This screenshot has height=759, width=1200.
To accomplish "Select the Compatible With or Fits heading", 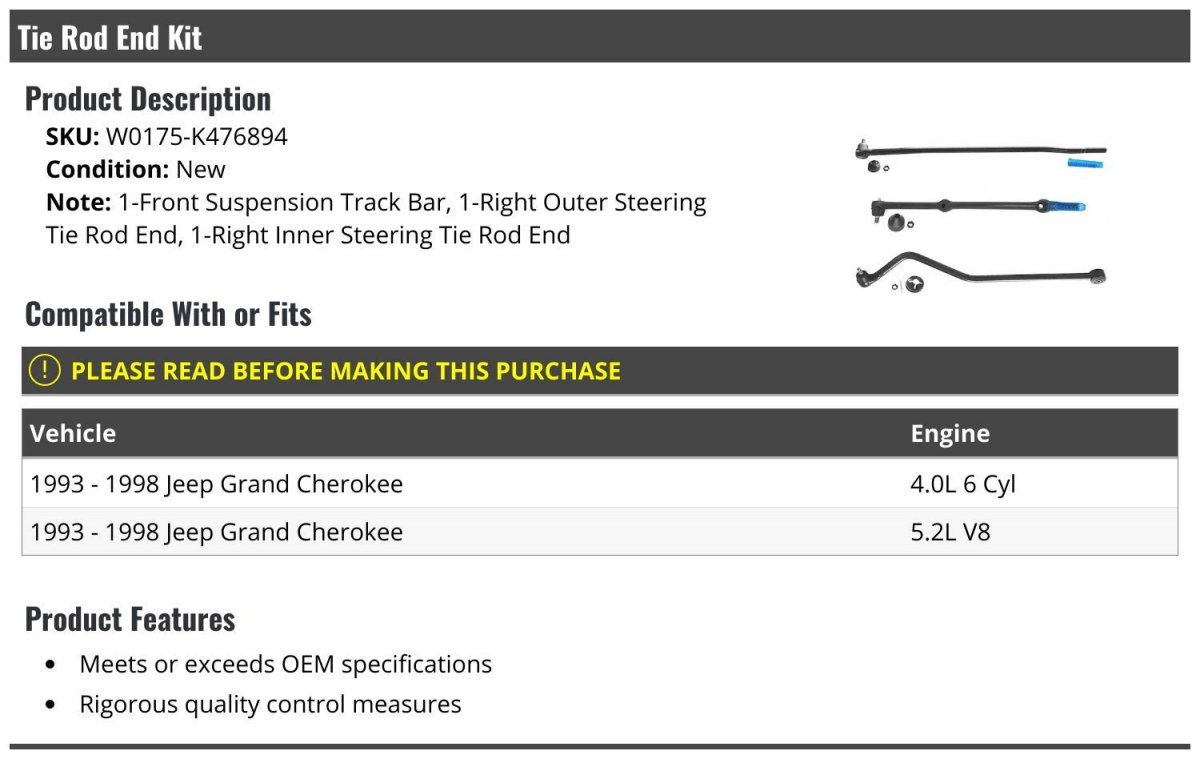I will (168, 315).
